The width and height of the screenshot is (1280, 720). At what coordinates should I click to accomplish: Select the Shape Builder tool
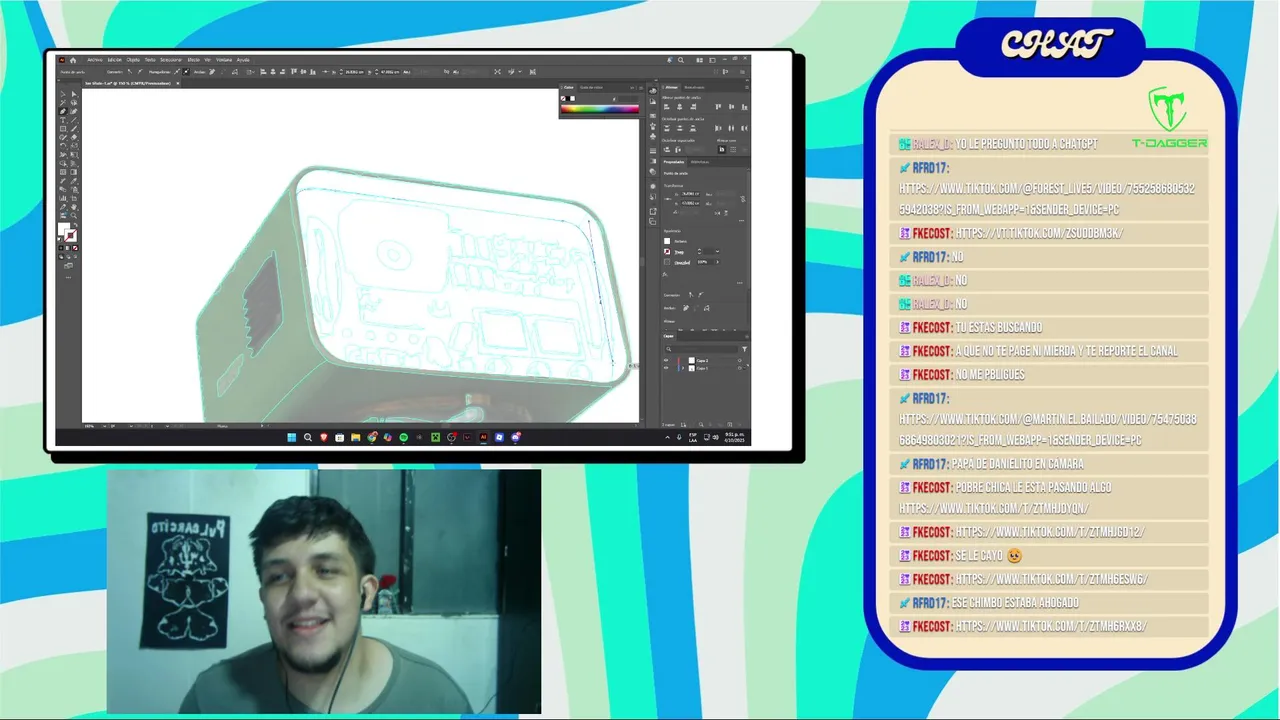click(x=63, y=163)
